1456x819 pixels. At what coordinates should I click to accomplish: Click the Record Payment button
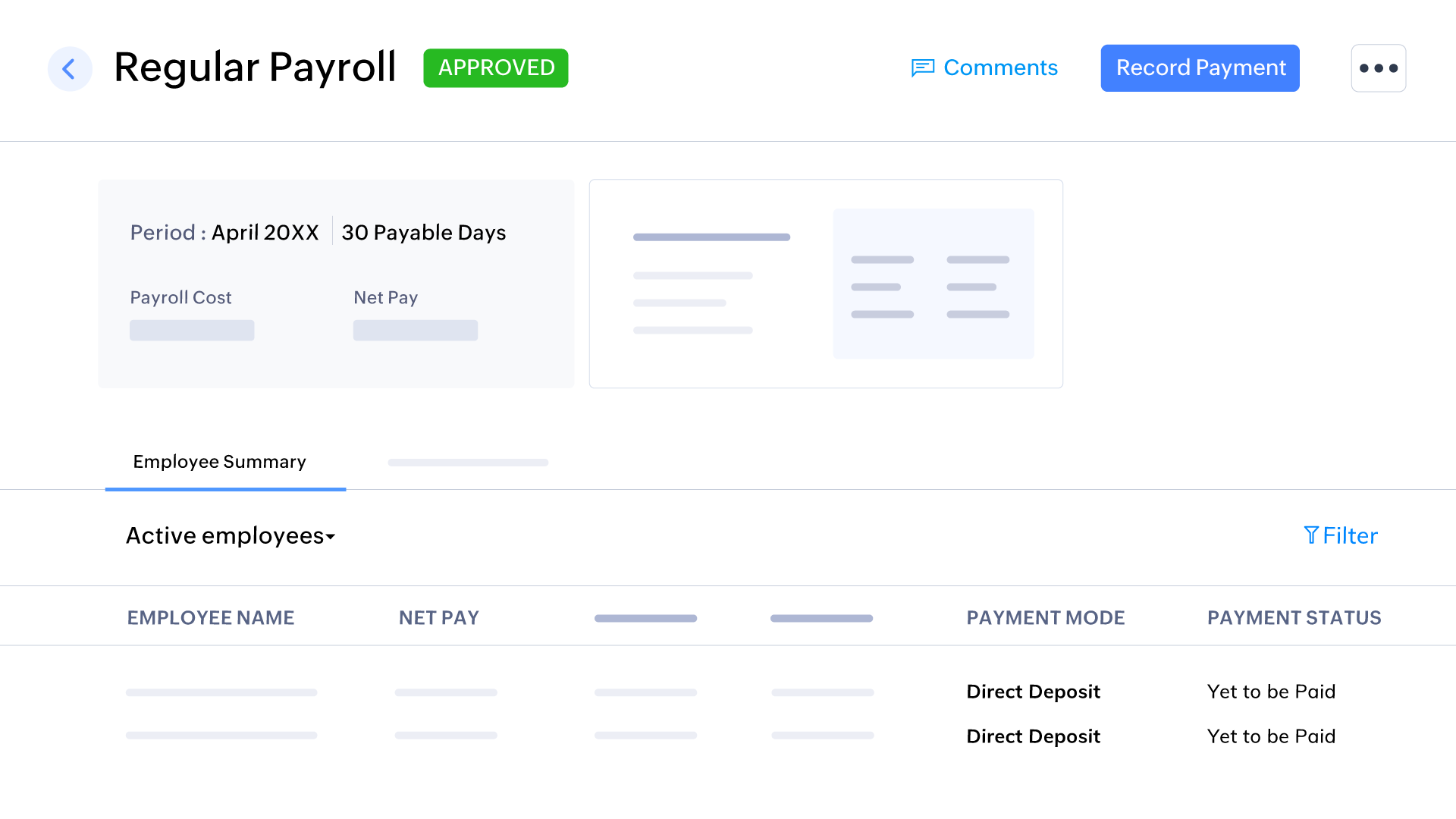(x=1200, y=67)
